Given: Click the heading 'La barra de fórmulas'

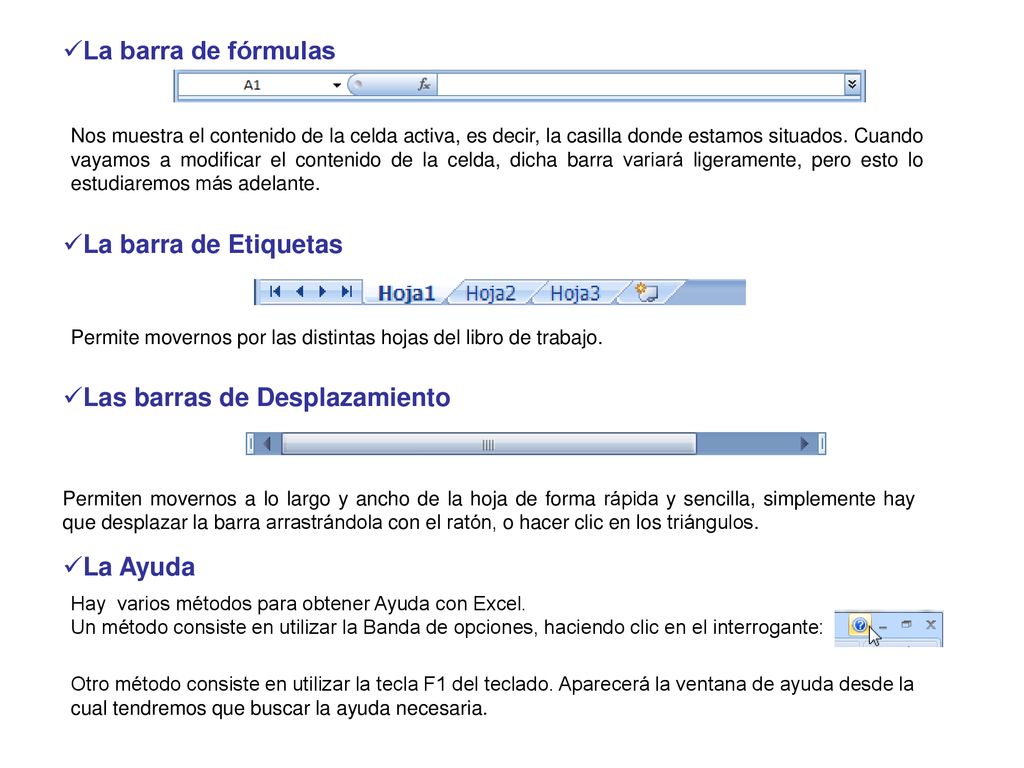Looking at the screenshot, I should [209, 50].
